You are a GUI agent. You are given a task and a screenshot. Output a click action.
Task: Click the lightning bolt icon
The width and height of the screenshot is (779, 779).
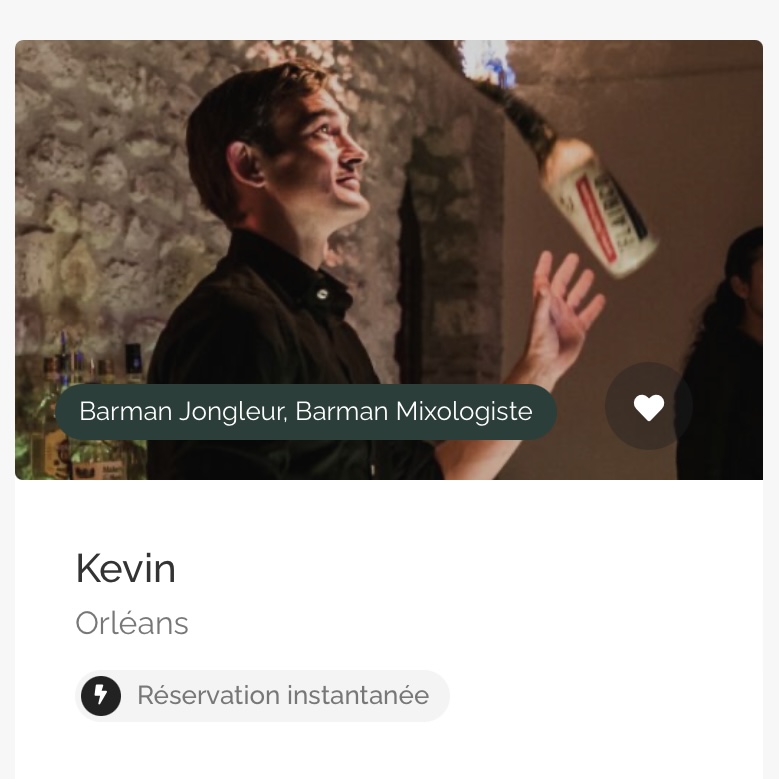coord(101,695)
